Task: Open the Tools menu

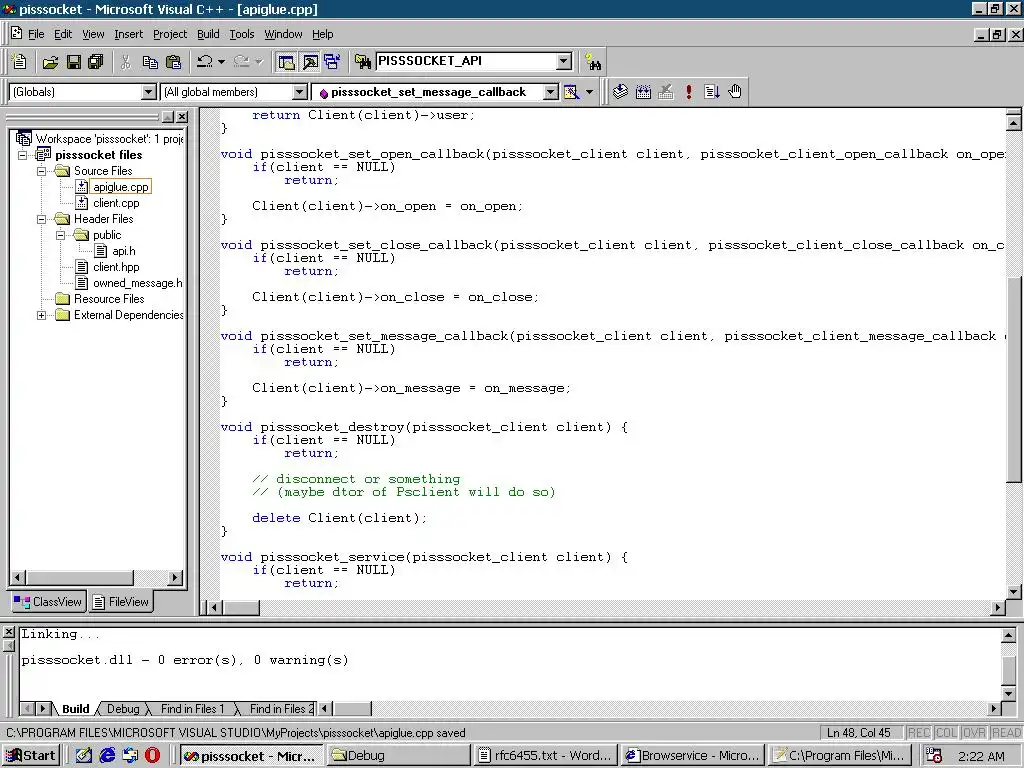Action: pos(242,34)
